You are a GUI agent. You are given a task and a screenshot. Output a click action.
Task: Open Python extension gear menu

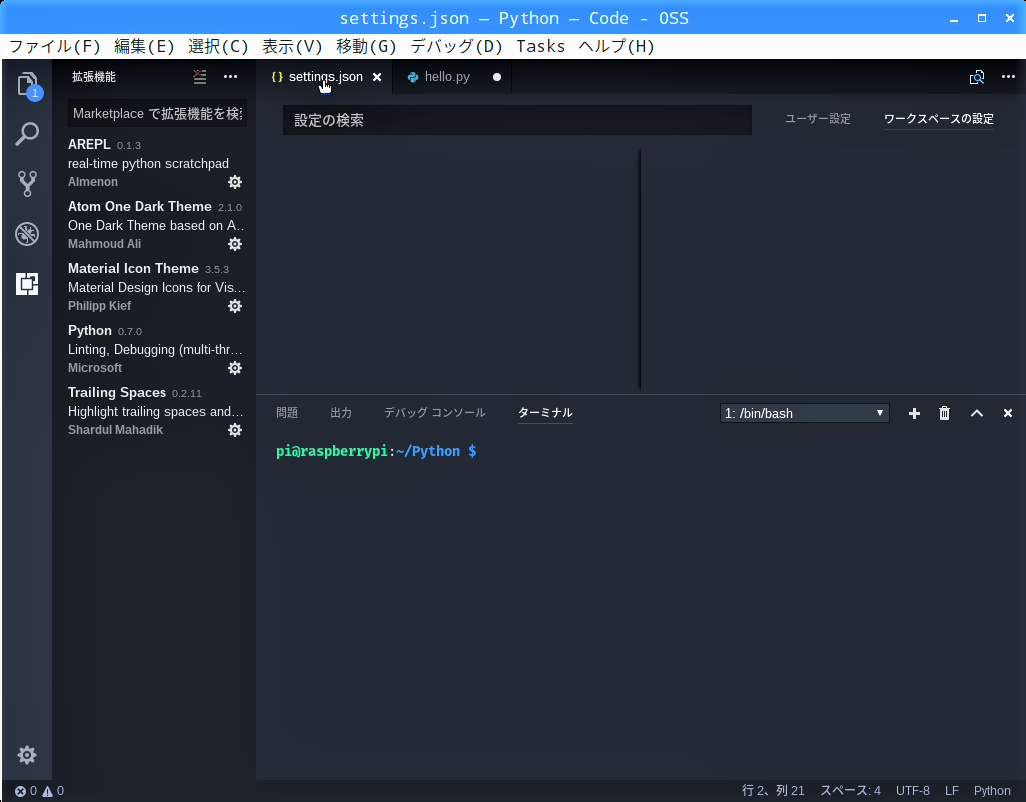[235, 368]
